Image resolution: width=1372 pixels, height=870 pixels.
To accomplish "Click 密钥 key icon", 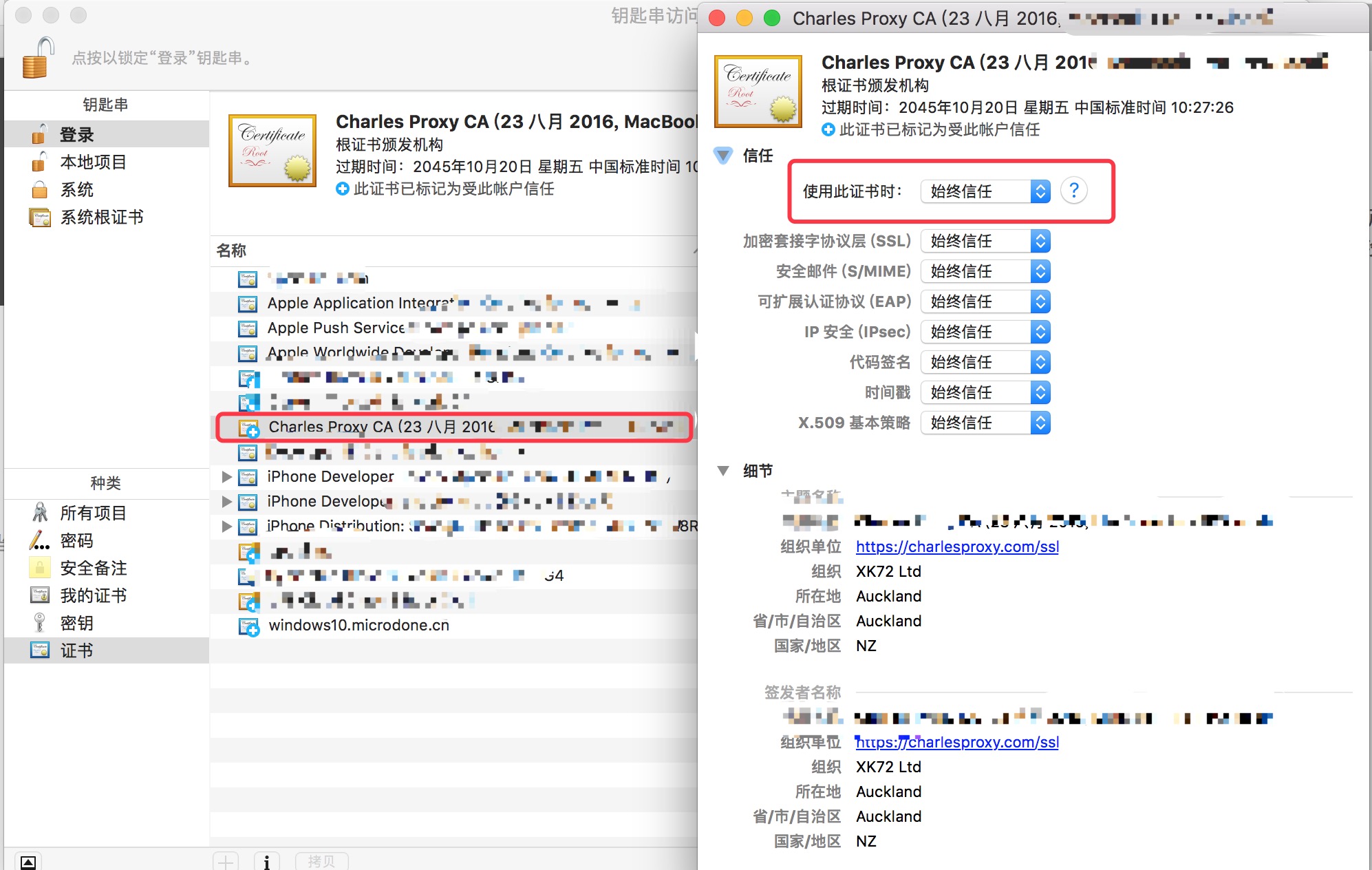I will pyautogui.click(x=40, y=623).
